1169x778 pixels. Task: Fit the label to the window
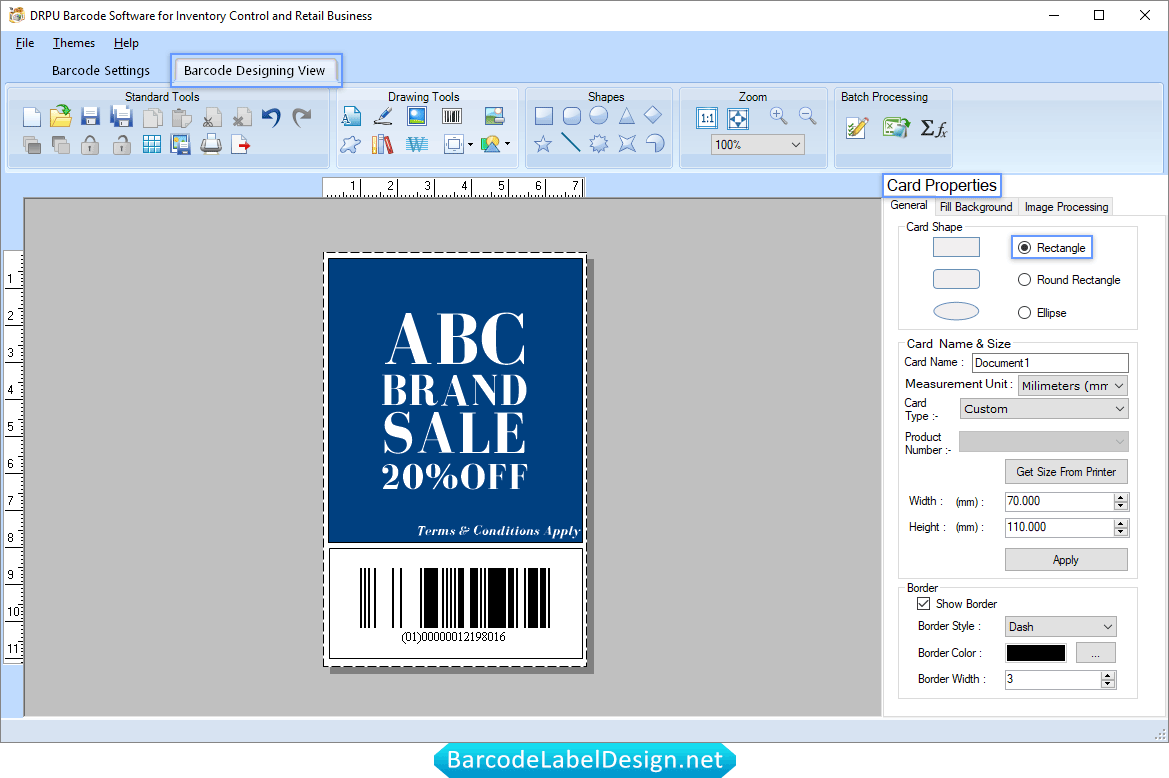tap(737, 118)
